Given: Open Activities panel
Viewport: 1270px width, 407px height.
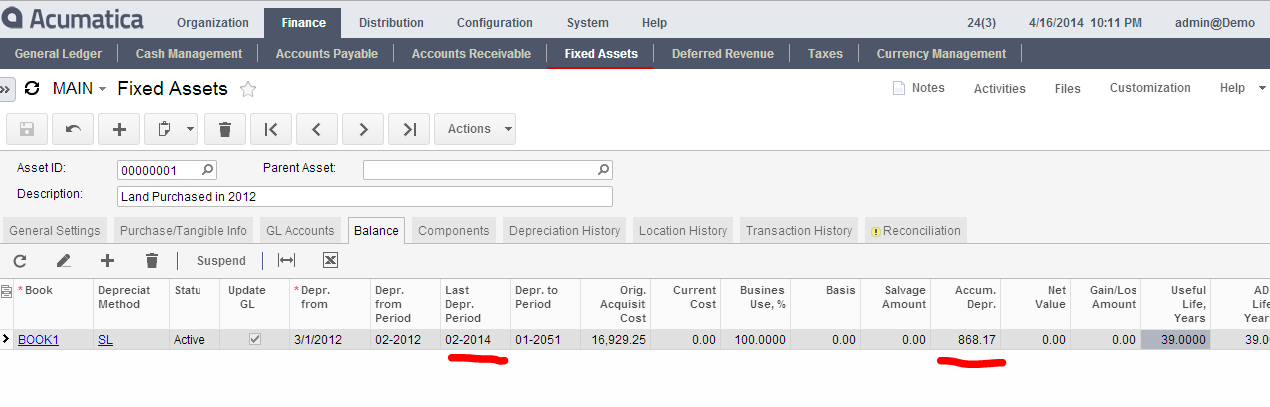Looking at the screenshot, I should click(1000, 88).
